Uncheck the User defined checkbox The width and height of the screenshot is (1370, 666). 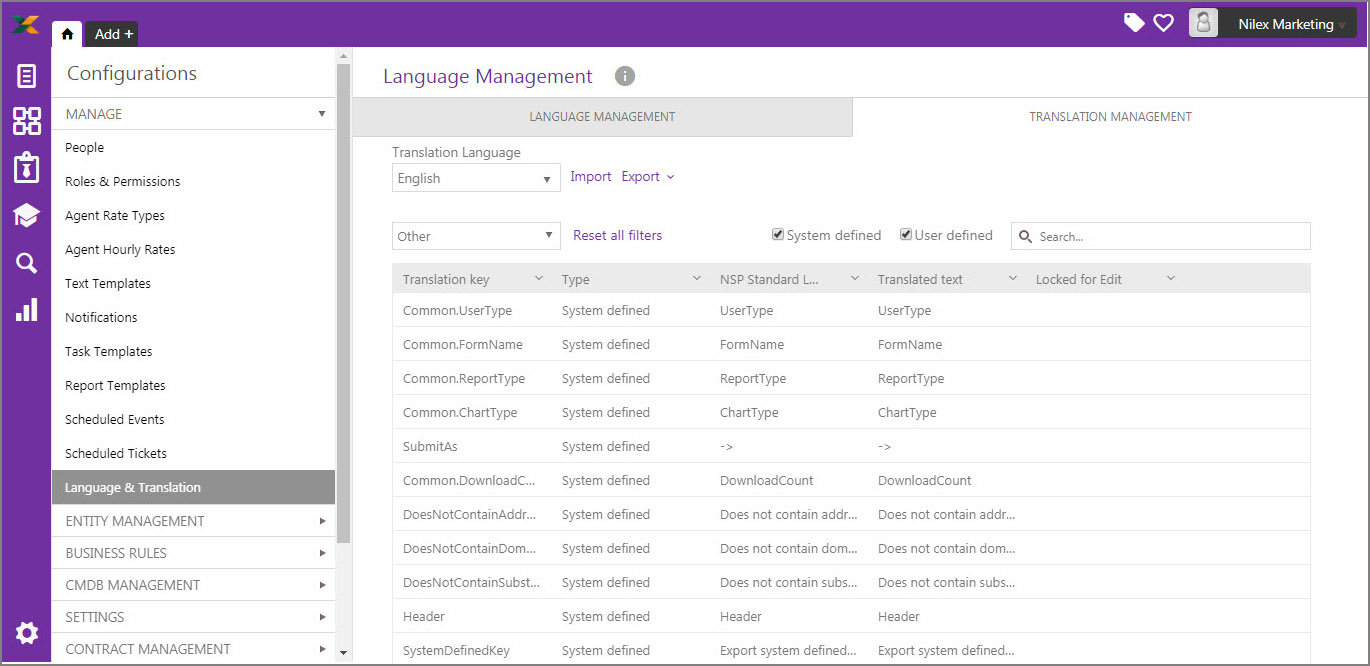click(x=906, y=235)
